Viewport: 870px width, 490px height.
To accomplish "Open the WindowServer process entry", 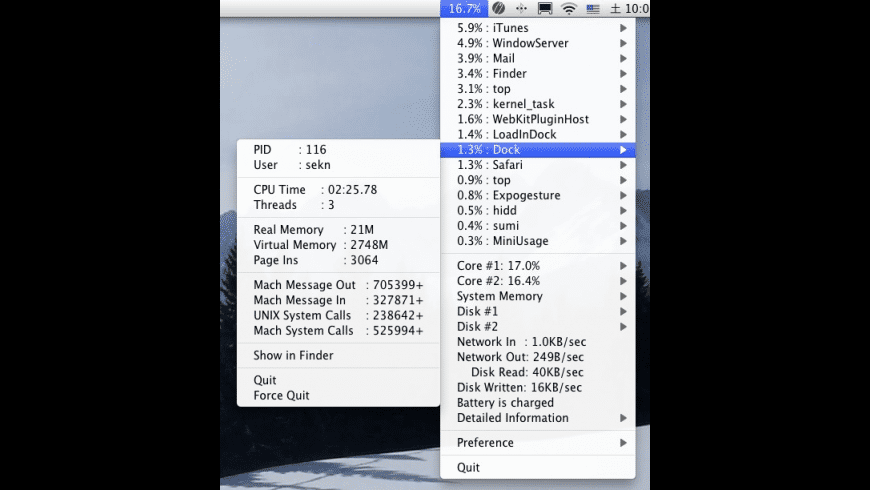I will point(538,43).
